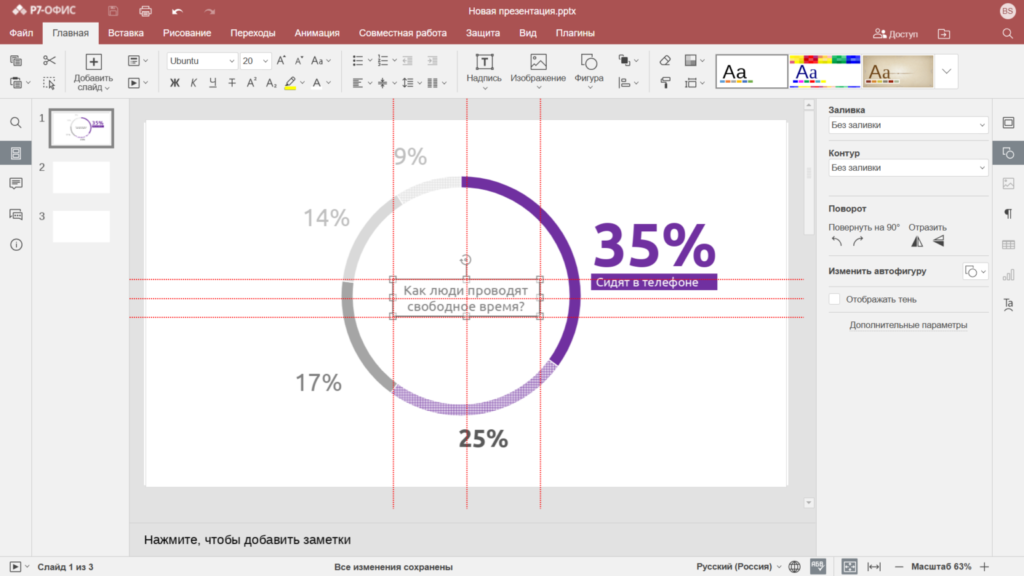Click the Cut scissors icon
Image resolution: width=1024 pixels, height=576 pixels.
(x=49, y=61)
